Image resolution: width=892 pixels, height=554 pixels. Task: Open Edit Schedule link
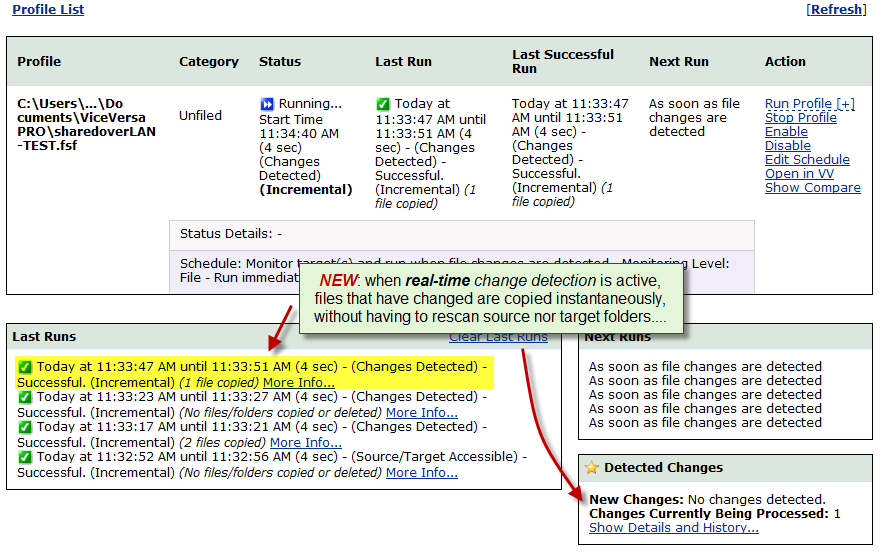[x=807, y=160]
